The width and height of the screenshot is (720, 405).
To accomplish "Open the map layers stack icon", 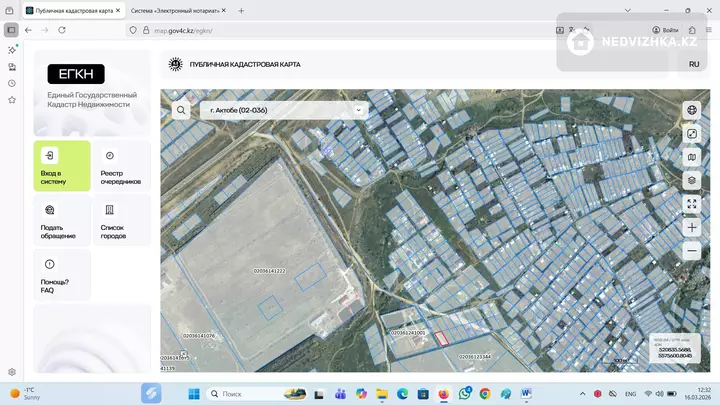I will point(692,180).
